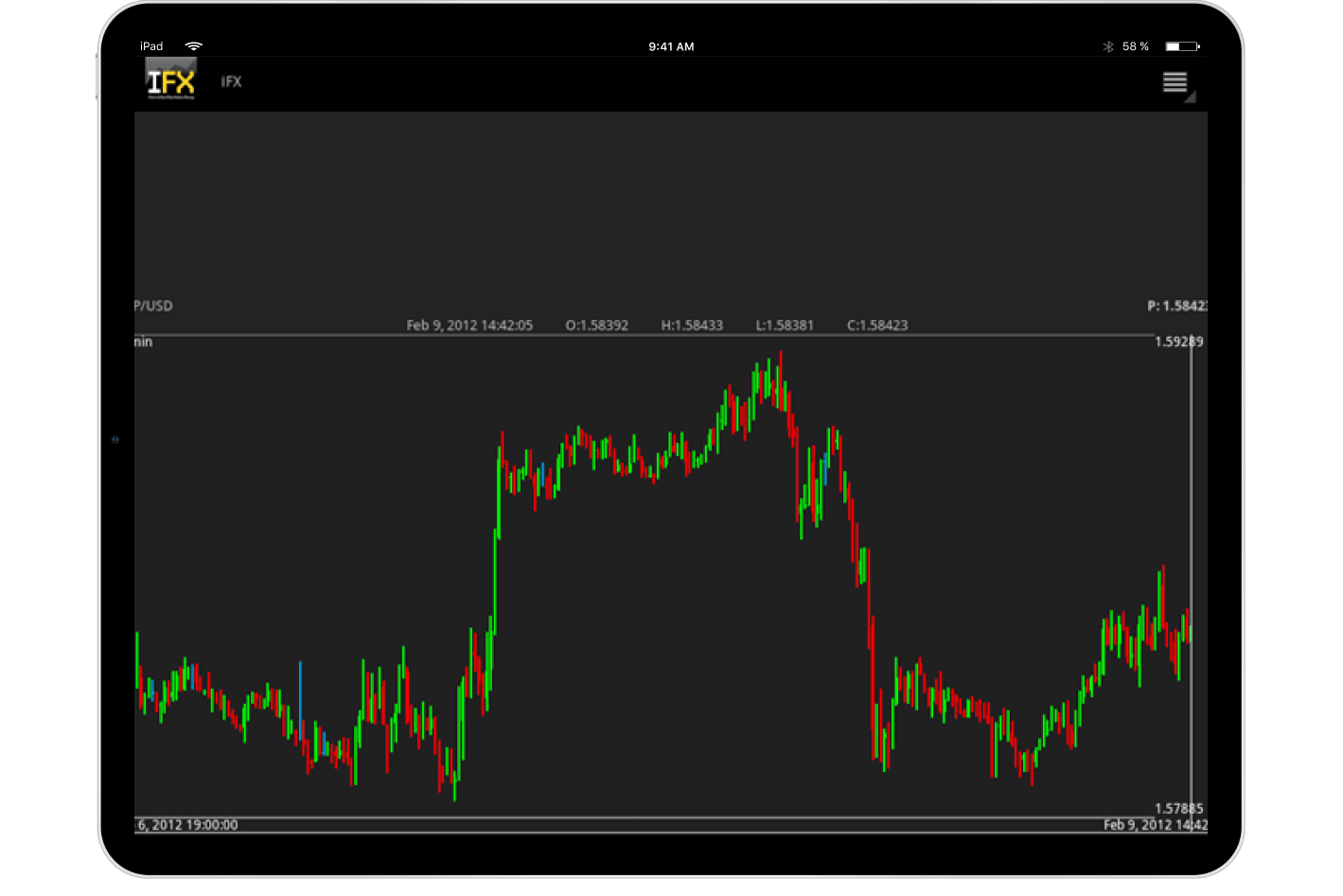Tap the C:1.58423 close value
The height and width of the screenshot is (896, 1343).
point(877,325)
